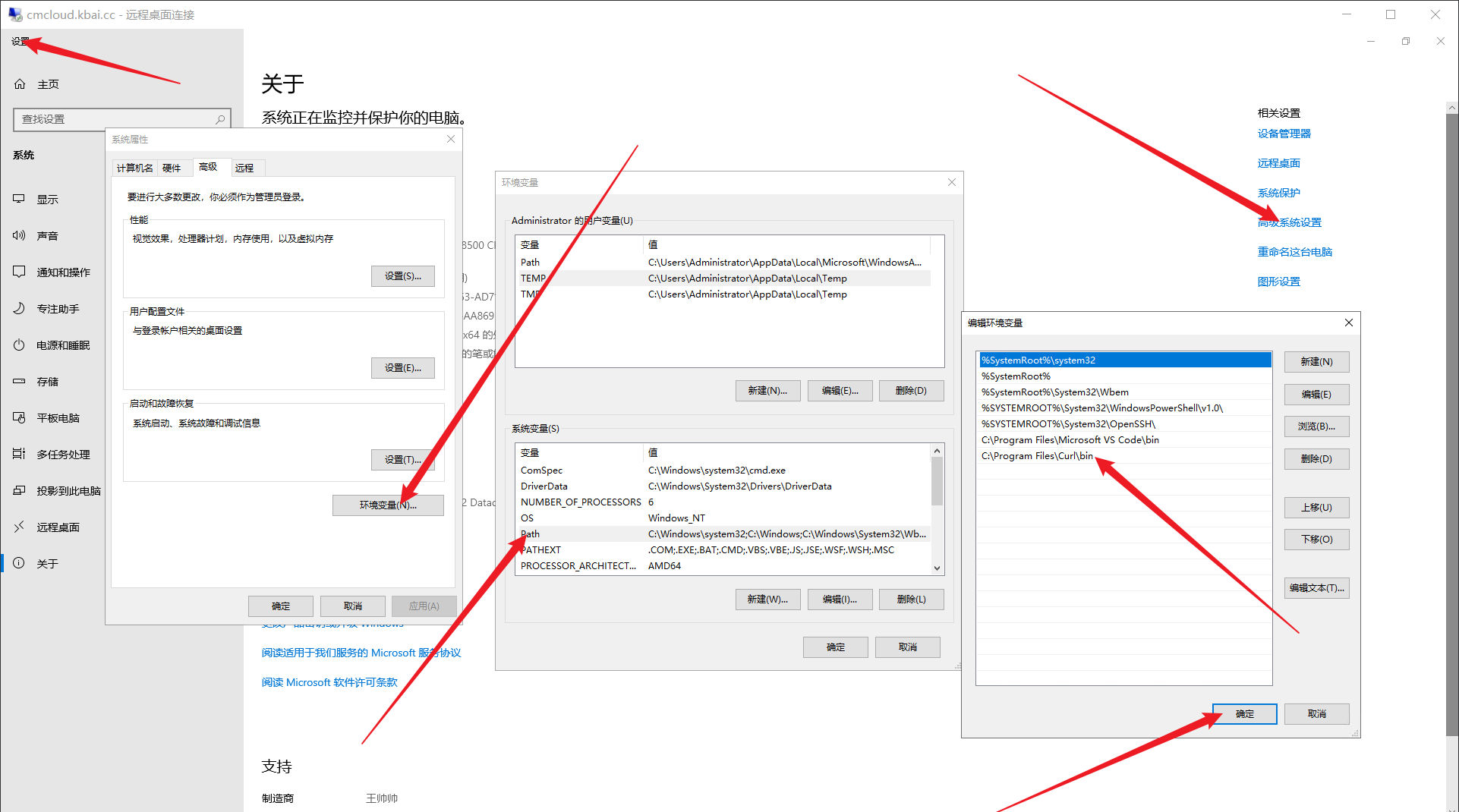This screenshot has height=812, width=1459.
Task: Switch to the 计算机名 tab
Action: coord(134,168)
